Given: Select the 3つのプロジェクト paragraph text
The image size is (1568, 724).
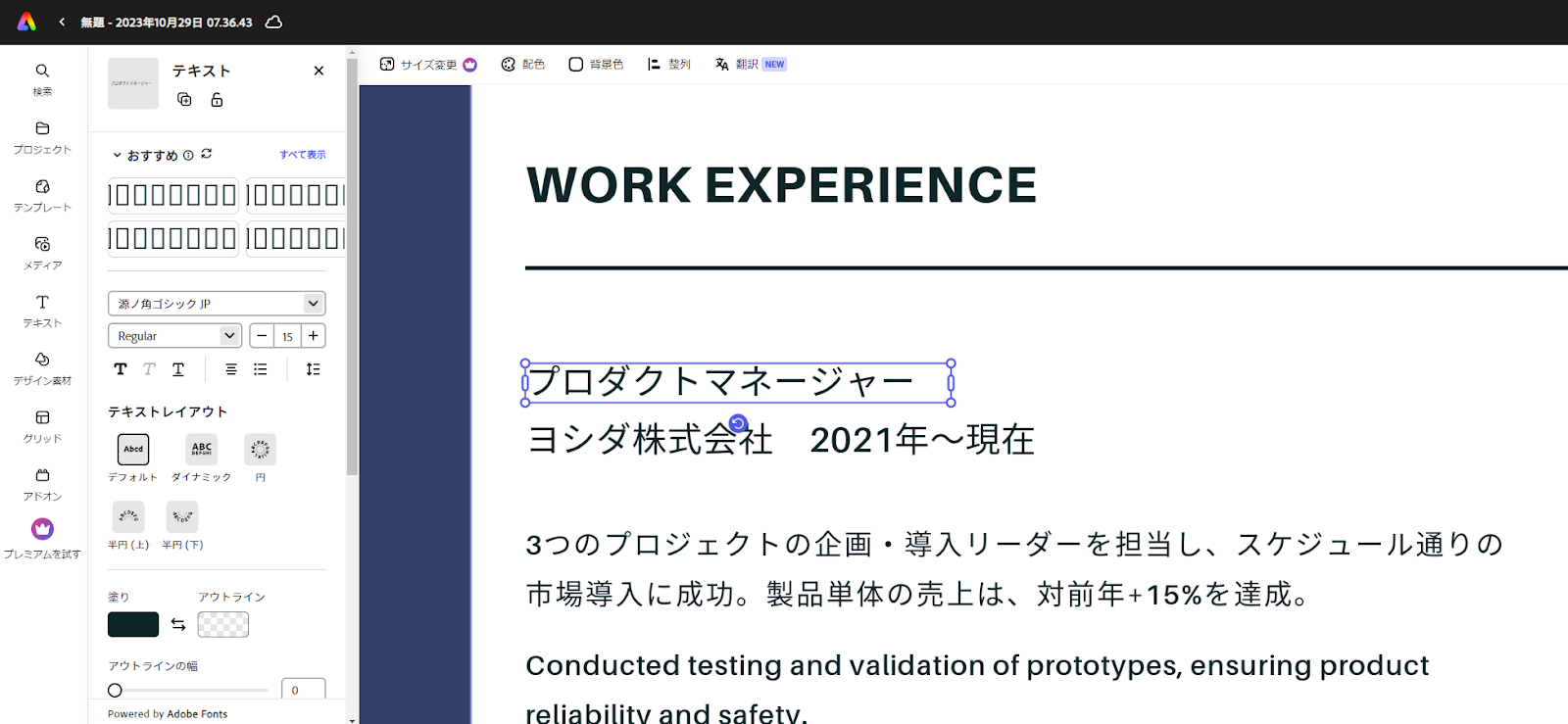Looking at the screenshot, I should (1014, 569).
